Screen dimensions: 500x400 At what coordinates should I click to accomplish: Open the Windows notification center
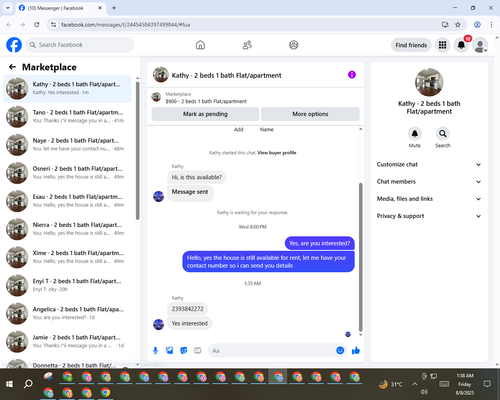click(x=487, y=384)
